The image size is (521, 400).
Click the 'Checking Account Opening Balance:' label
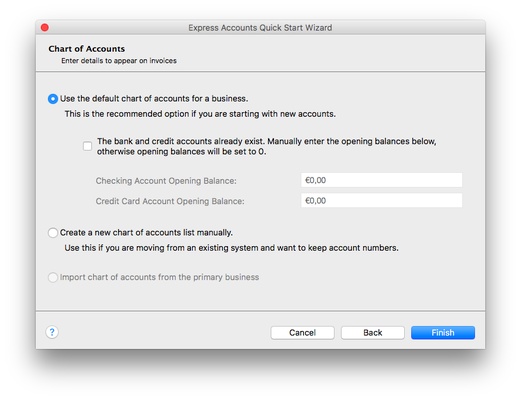tap(166, 181)
